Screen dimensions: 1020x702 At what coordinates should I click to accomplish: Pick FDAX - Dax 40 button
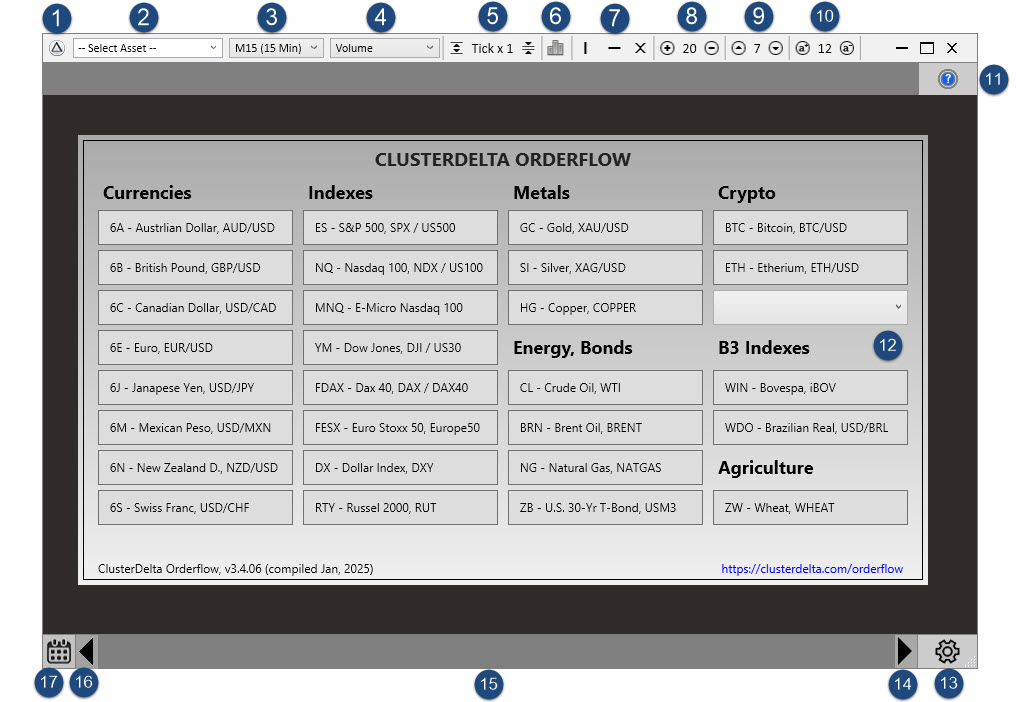coord(400,388)
